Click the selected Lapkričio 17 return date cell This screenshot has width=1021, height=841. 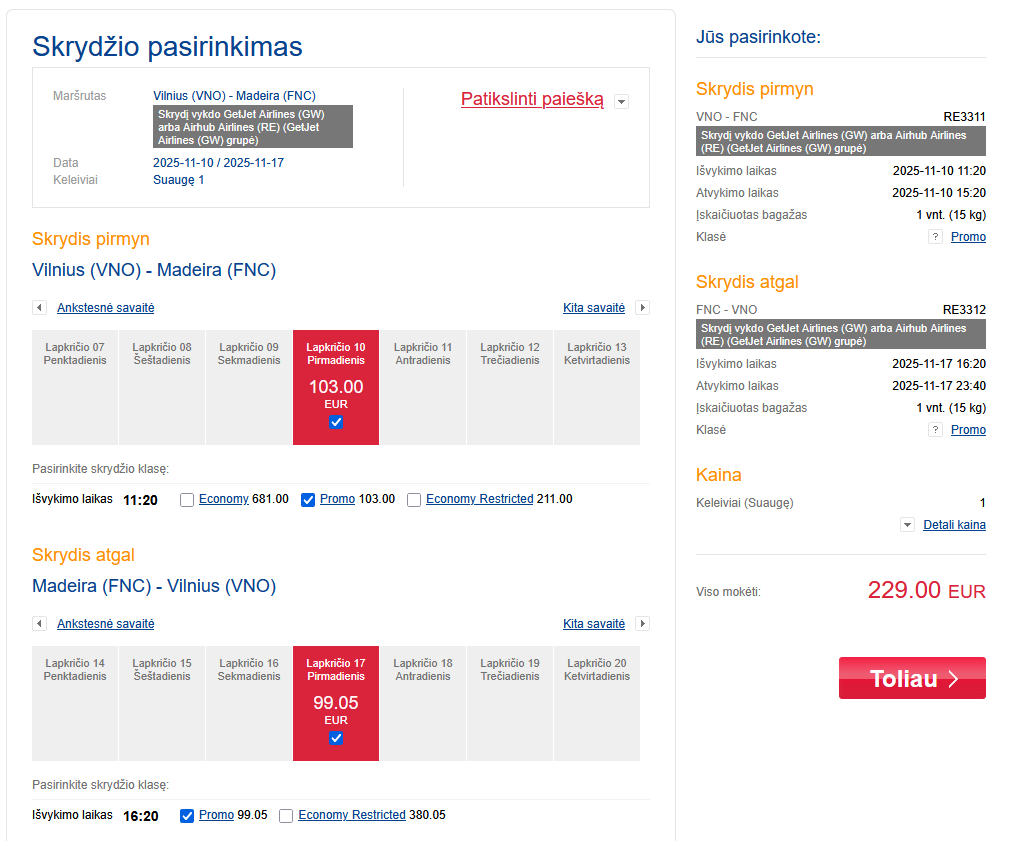pos(336,703)
